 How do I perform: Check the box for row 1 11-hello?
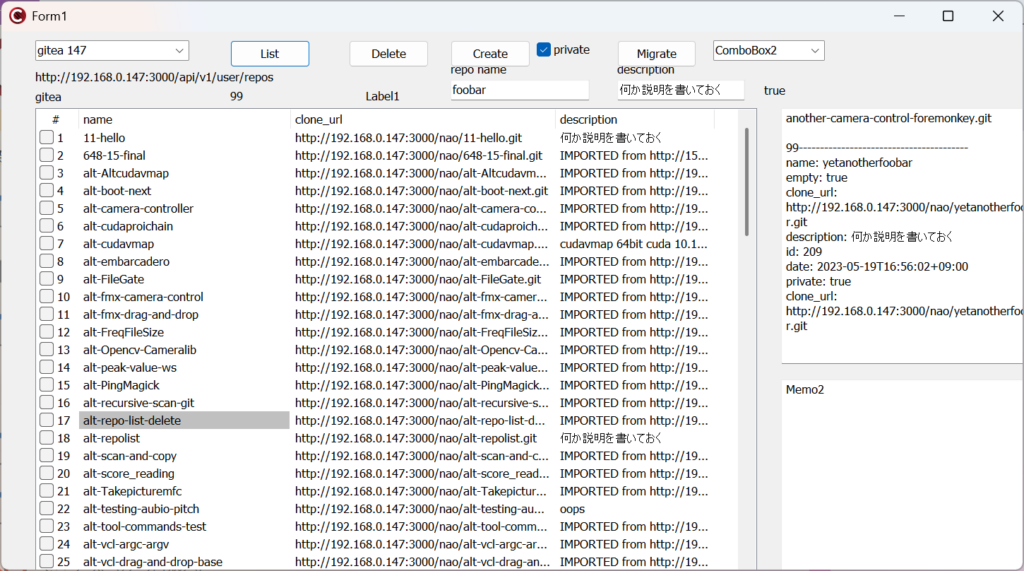pyautogui.click(x=47, y=138)
